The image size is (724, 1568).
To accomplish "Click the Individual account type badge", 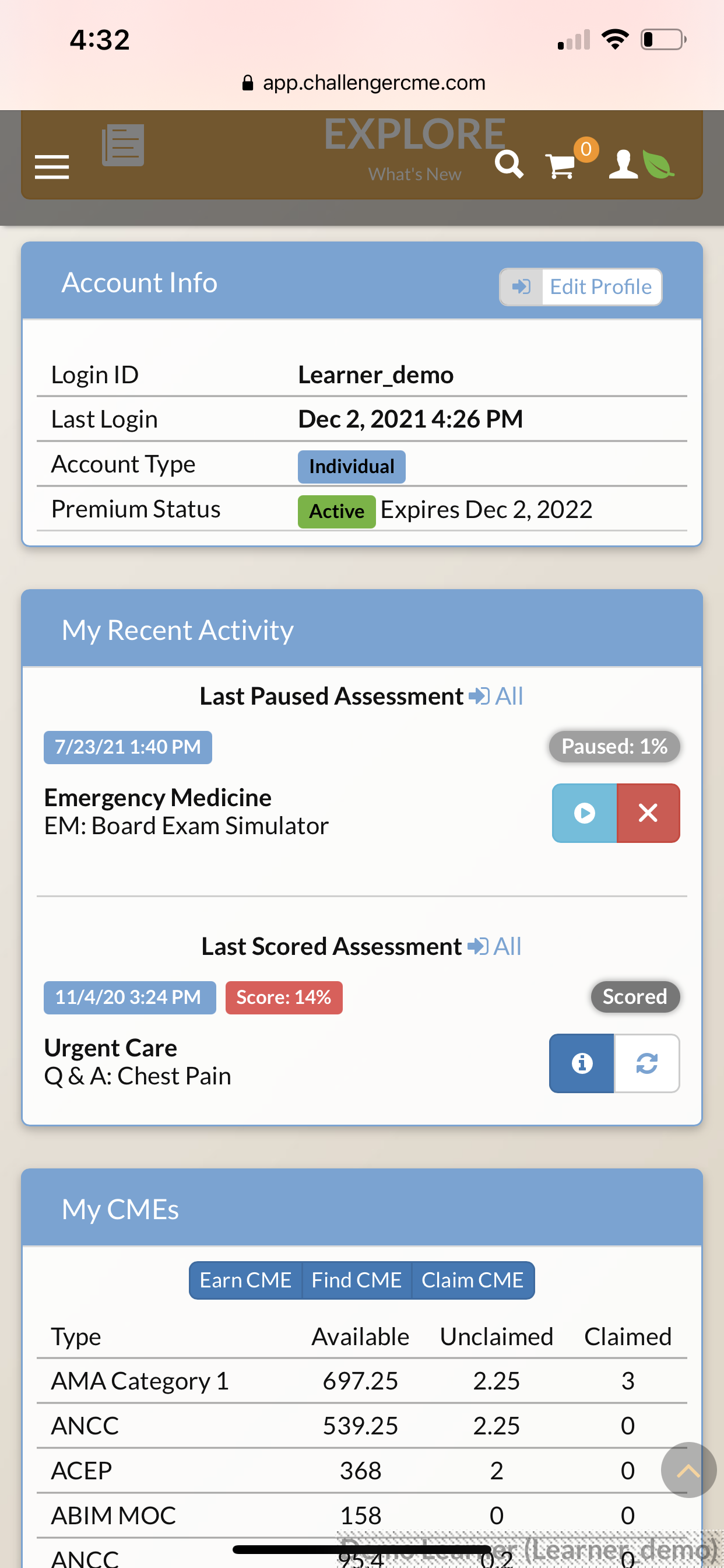I will (352, 467).
